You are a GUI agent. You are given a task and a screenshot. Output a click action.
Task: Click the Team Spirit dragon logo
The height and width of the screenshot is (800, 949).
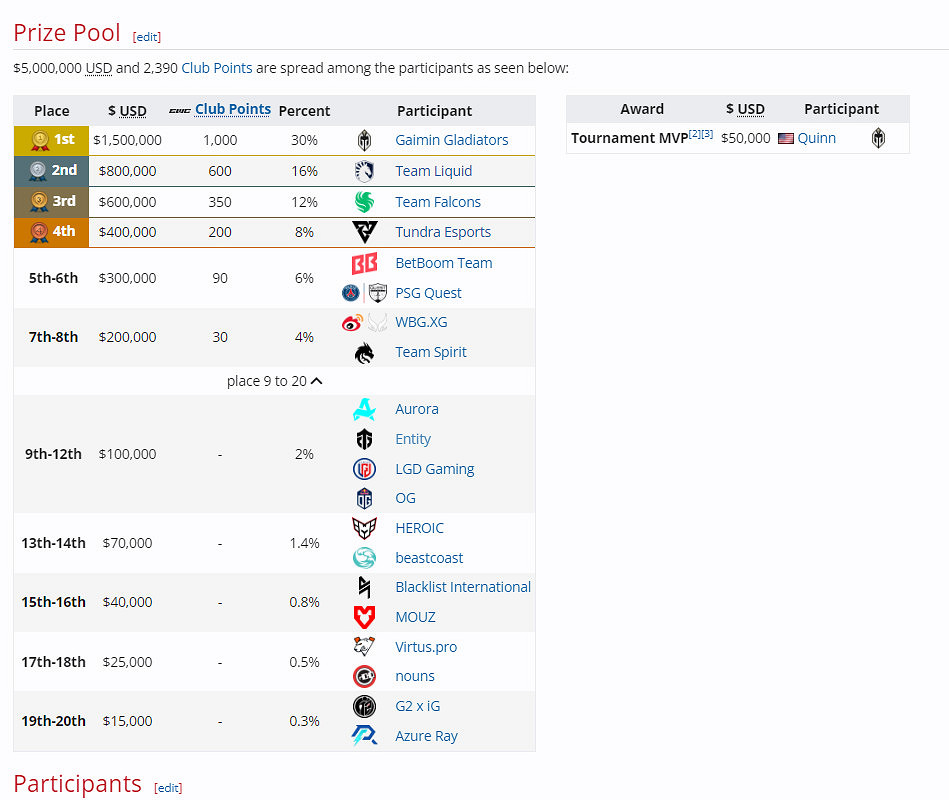tap(366, 351)
